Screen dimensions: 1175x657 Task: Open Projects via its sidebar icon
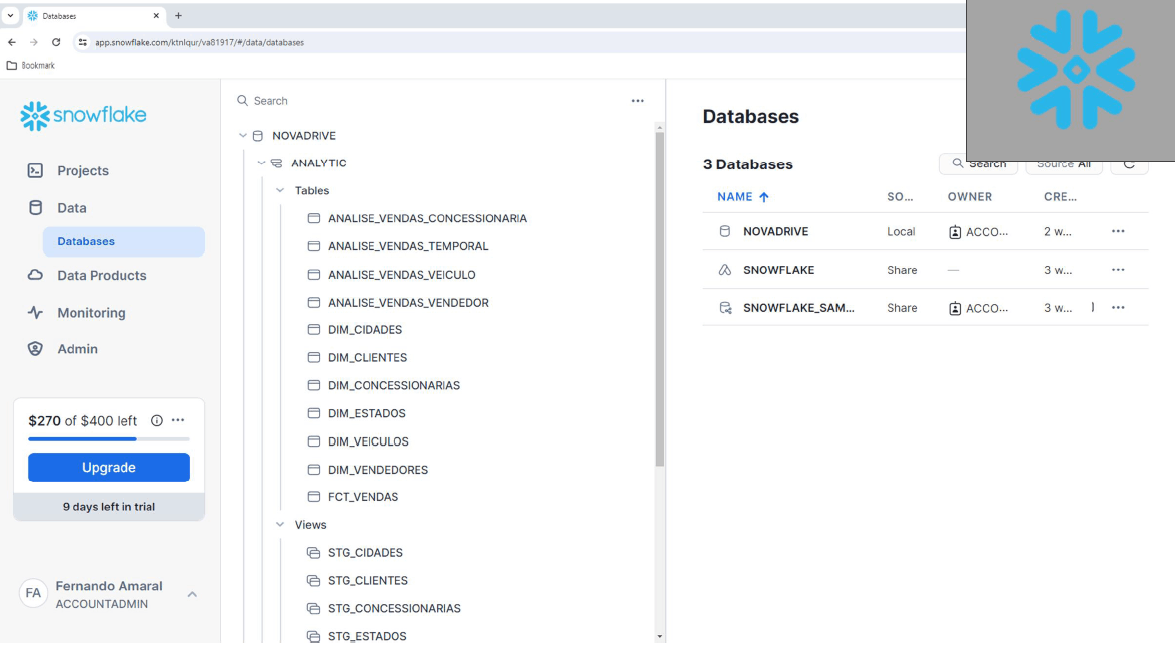tap(35, 171)
